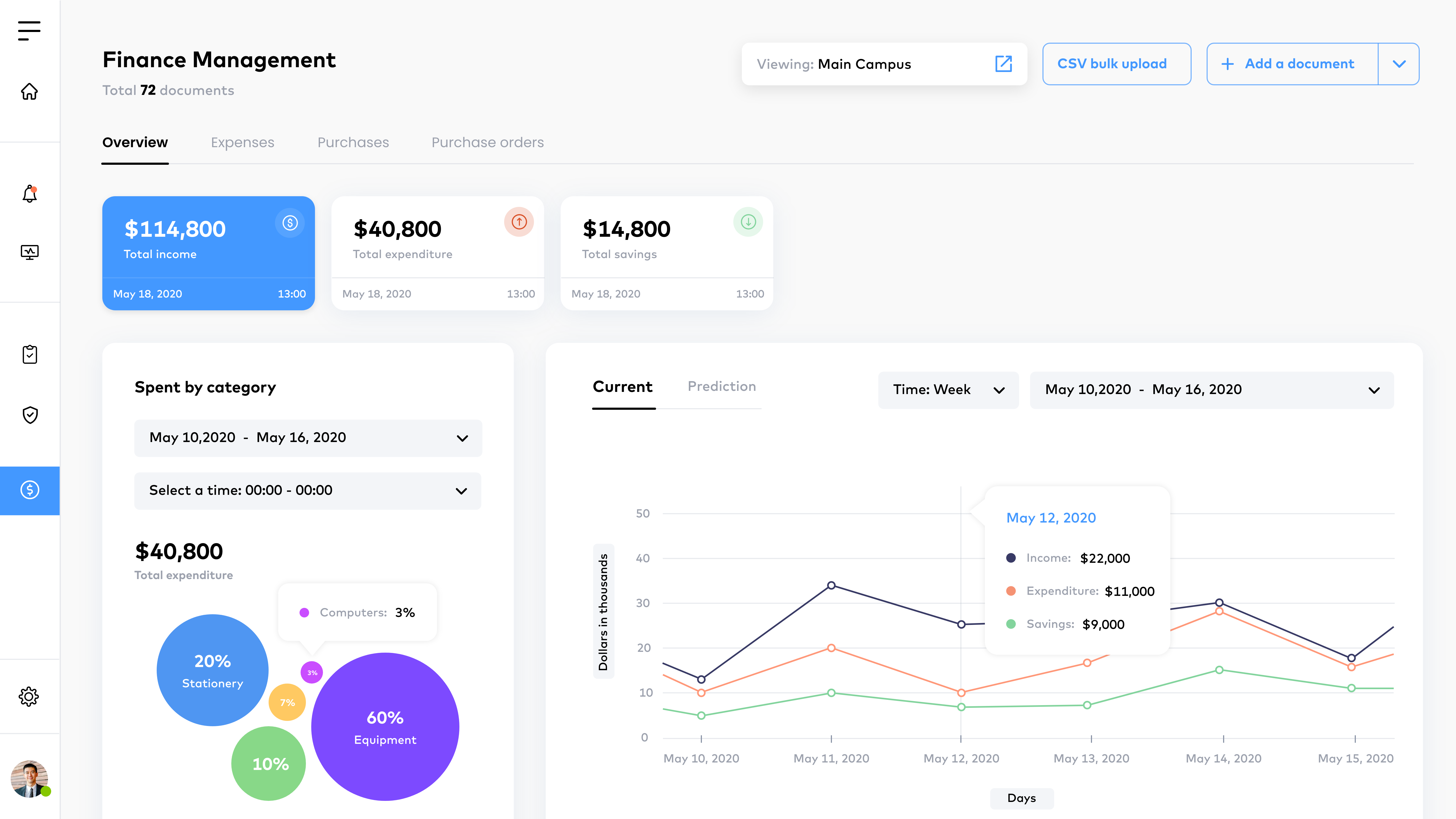Image resolution: width=1456 pixels, height=819 pixels.
Task: Click the savings data point on May 14
Action: click(1219, 670)
